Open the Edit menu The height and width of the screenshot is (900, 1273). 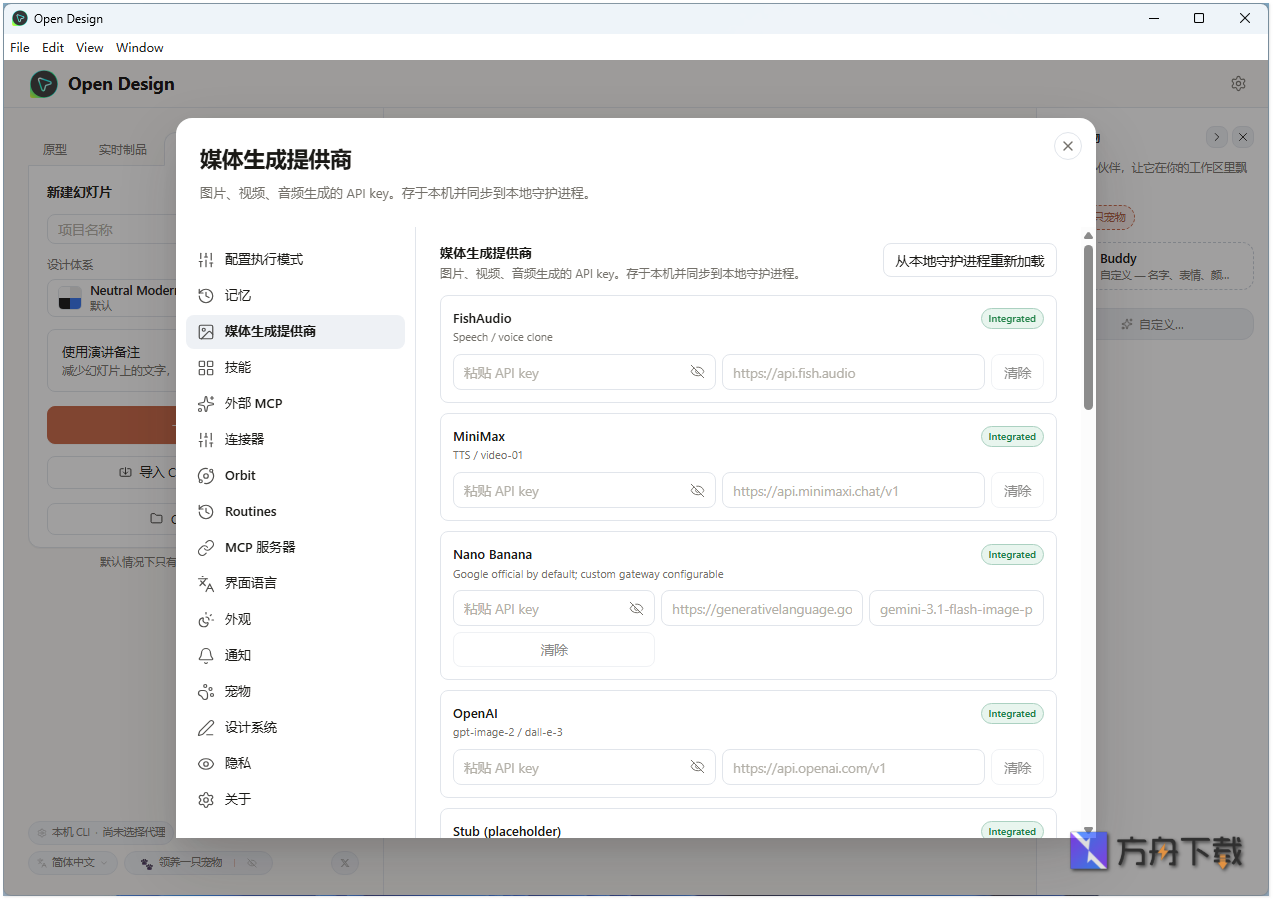[x=53, y=47]
